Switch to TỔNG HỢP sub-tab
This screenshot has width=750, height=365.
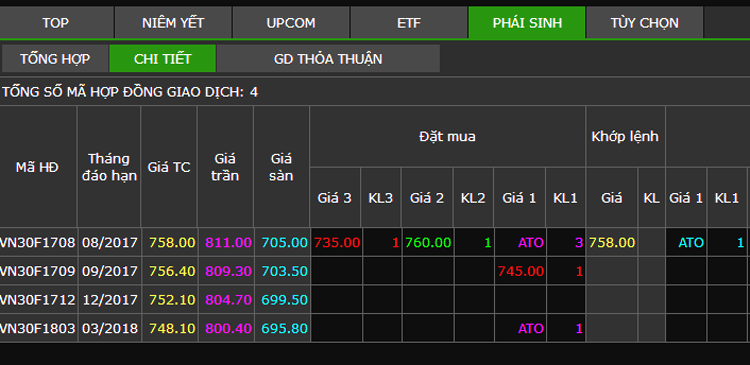(55, 58)
